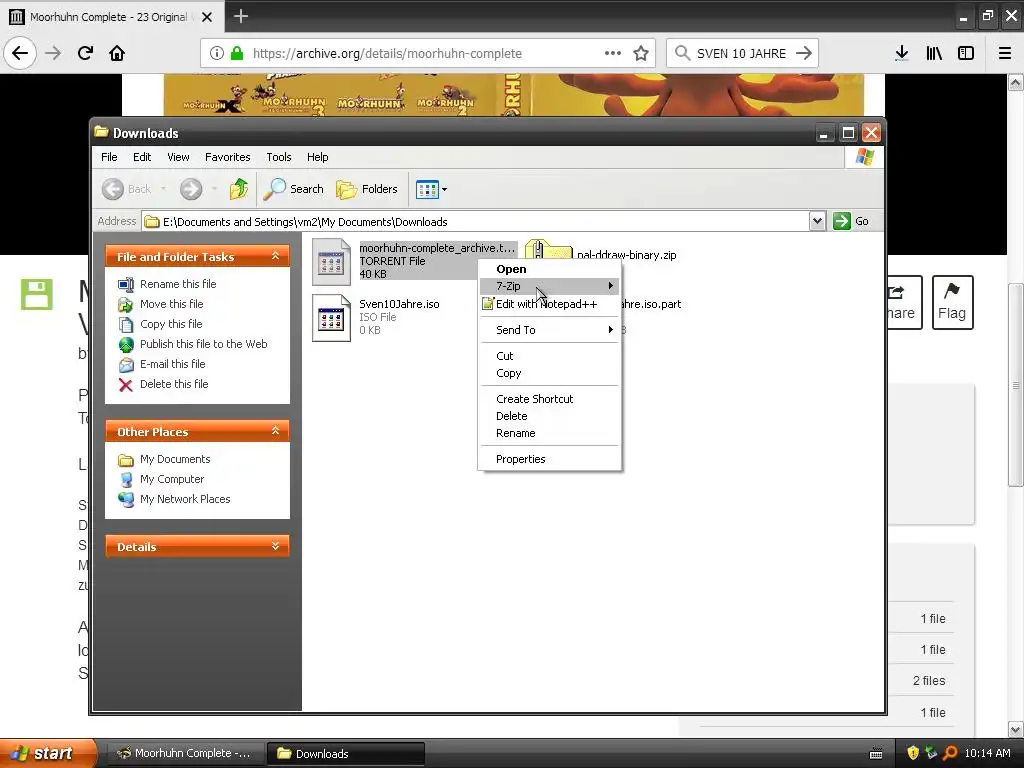Switch to Moorhuhn Complete taskbar item
This screenshot has height=768, width=1024.
pos(185,753)
